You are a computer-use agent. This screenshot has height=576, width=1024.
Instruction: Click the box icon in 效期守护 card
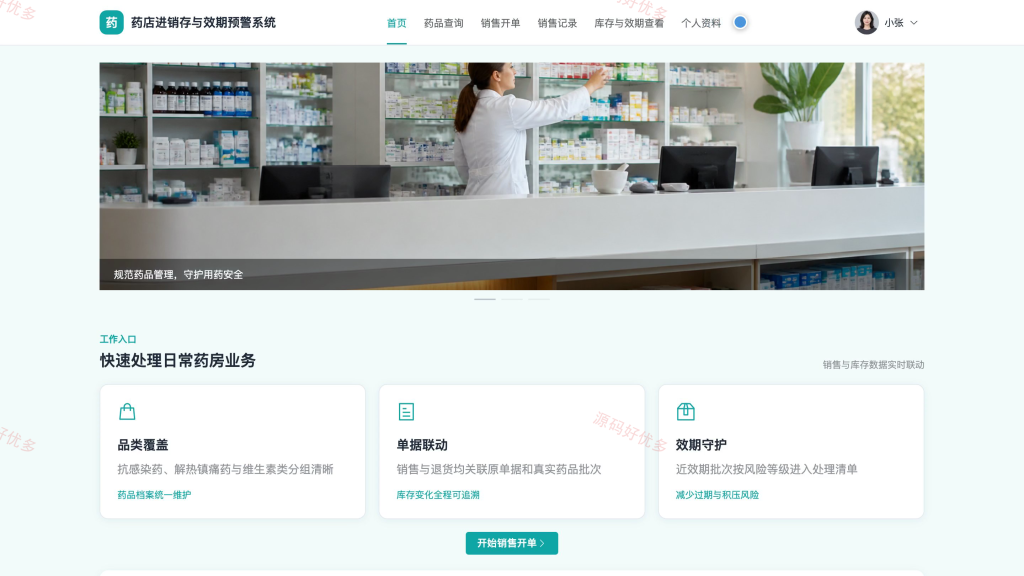686,411
